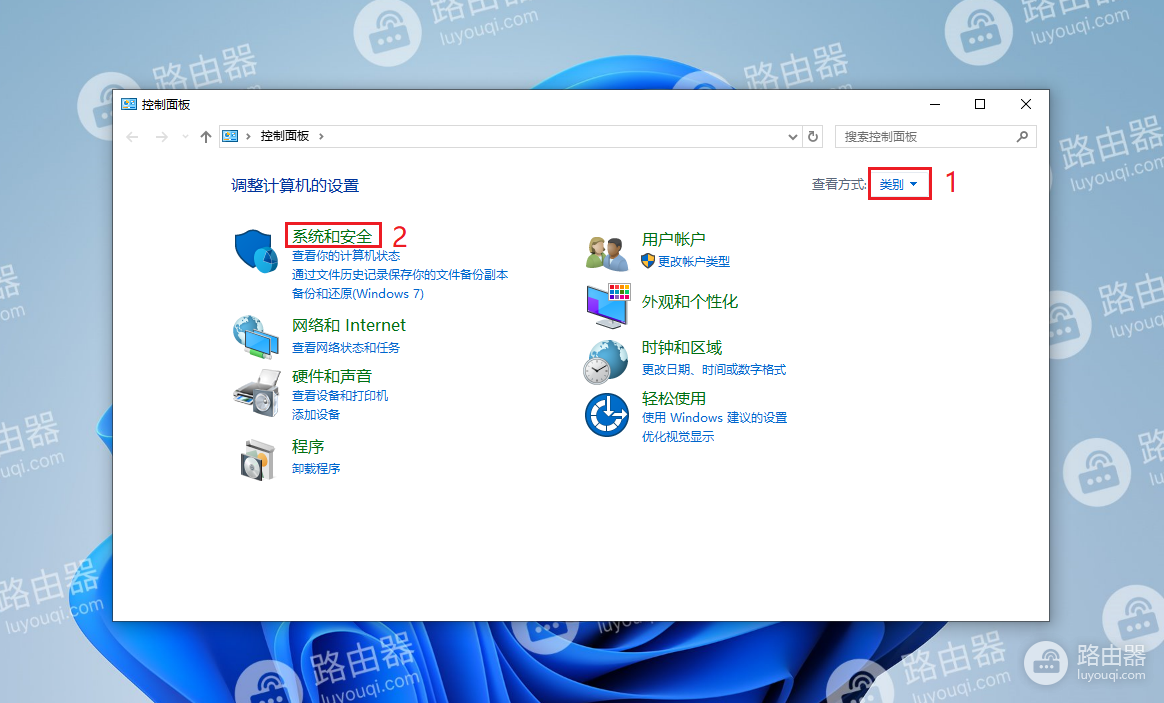Open the System and Security shield icon
1164x703 pixels.
(255, 250)
